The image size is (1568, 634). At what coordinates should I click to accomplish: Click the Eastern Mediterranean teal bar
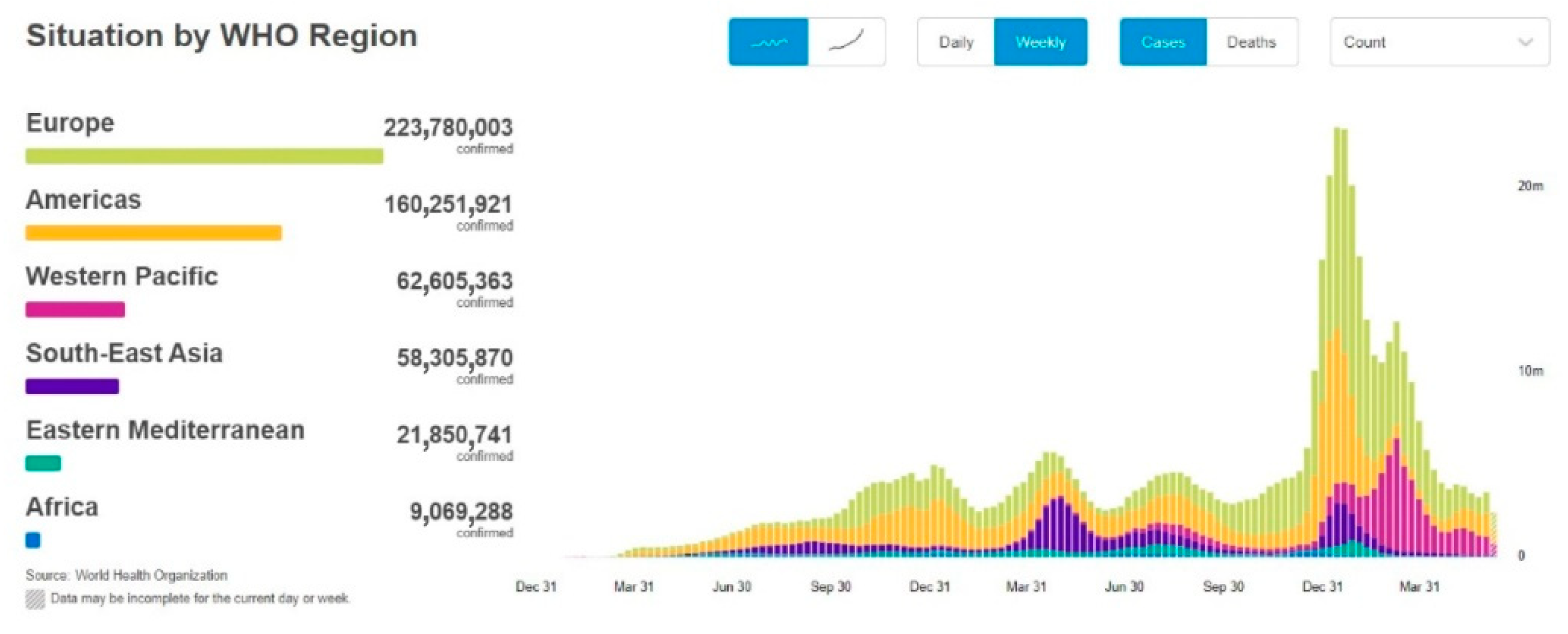(43, 463)
